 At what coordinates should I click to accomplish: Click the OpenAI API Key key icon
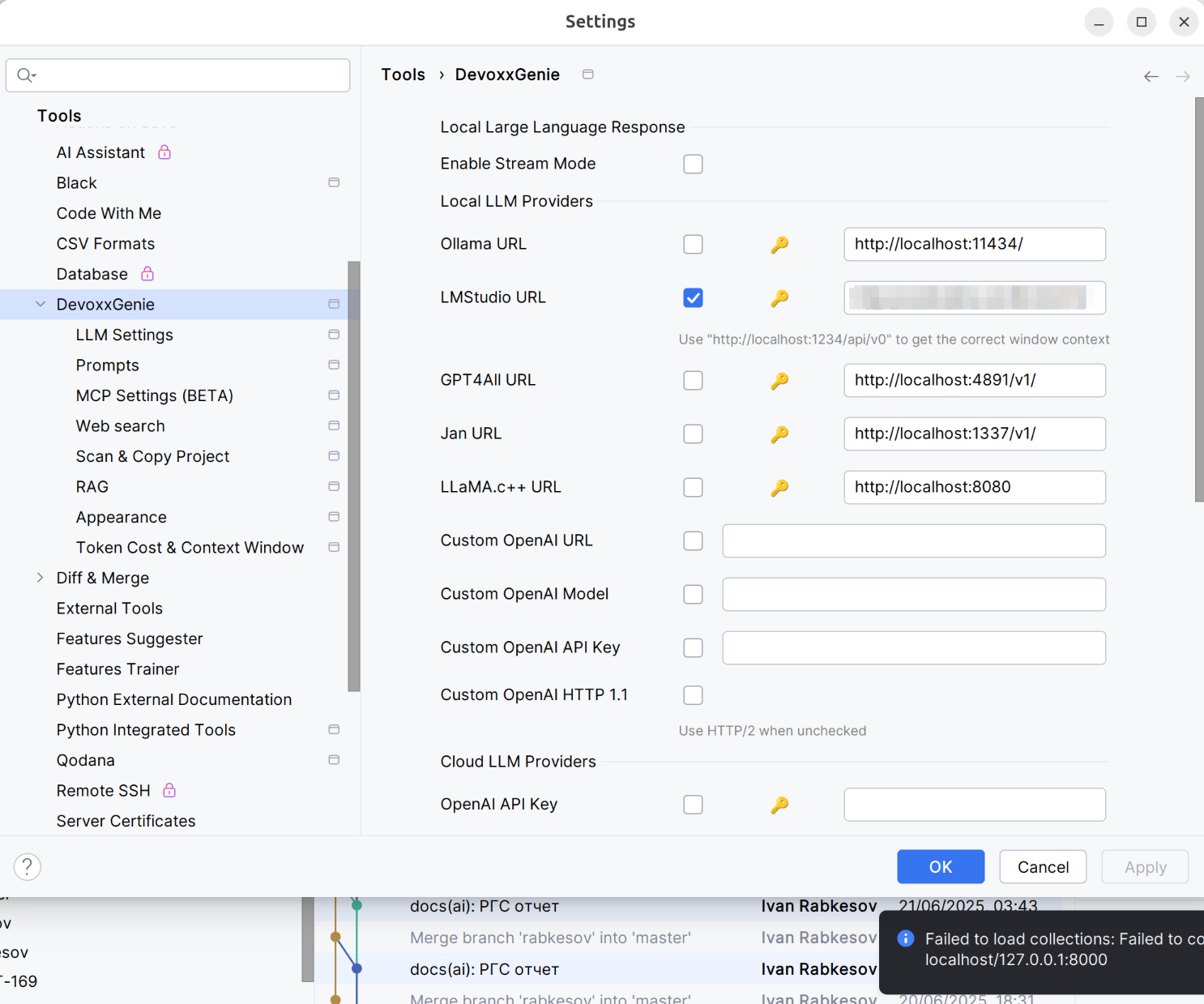pyautogui.click(x=779, y=805)
